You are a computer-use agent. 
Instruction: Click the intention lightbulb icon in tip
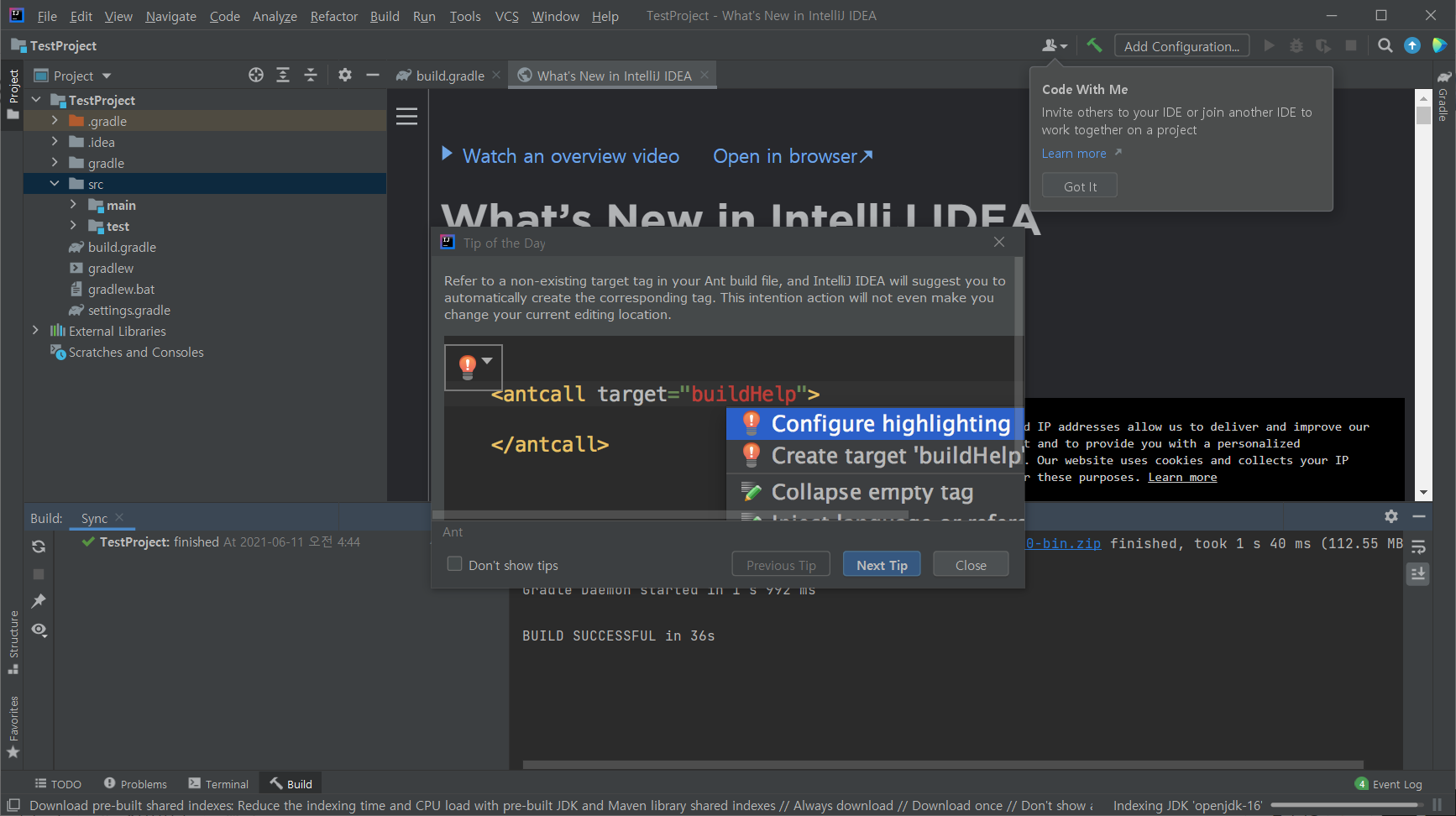468,366
